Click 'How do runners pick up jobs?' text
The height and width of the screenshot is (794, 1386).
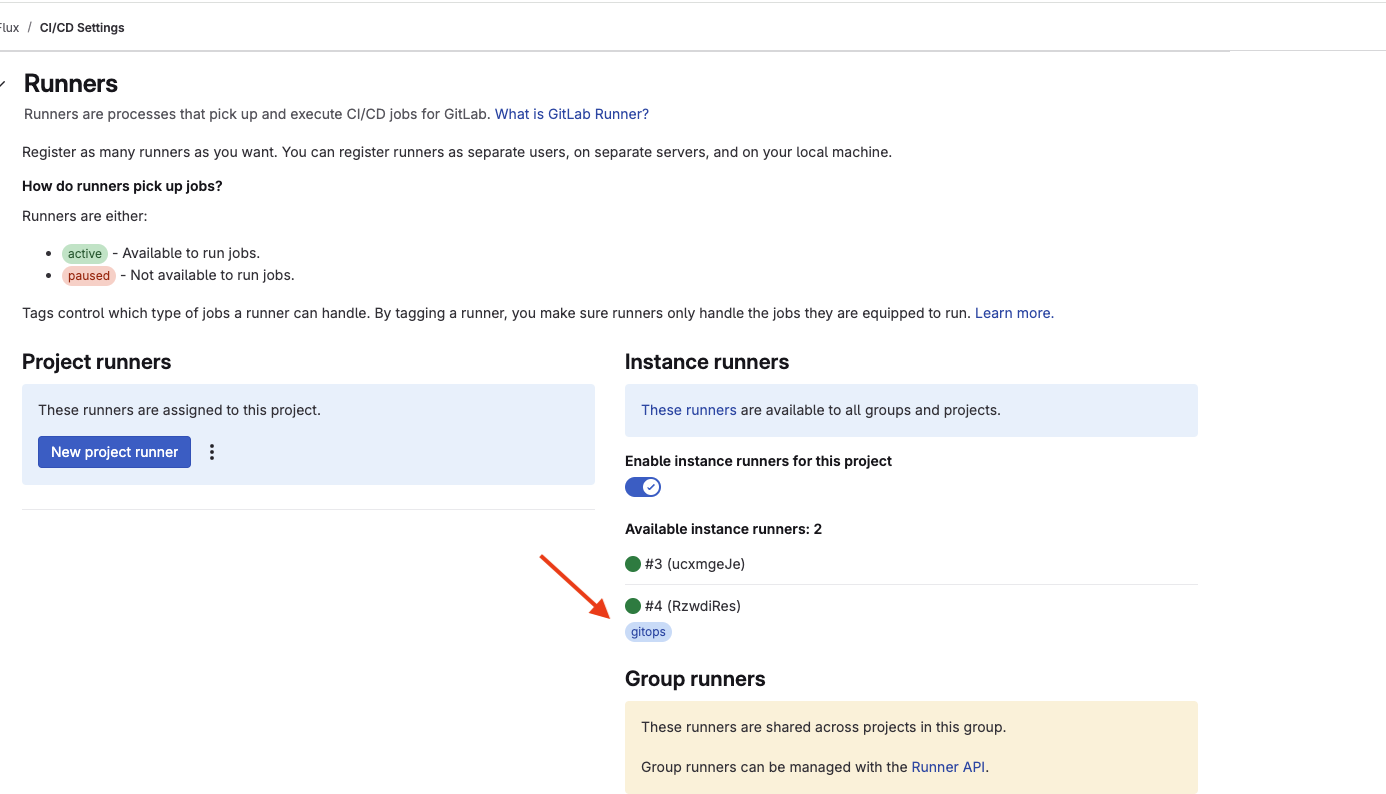(x=122, y=186)
